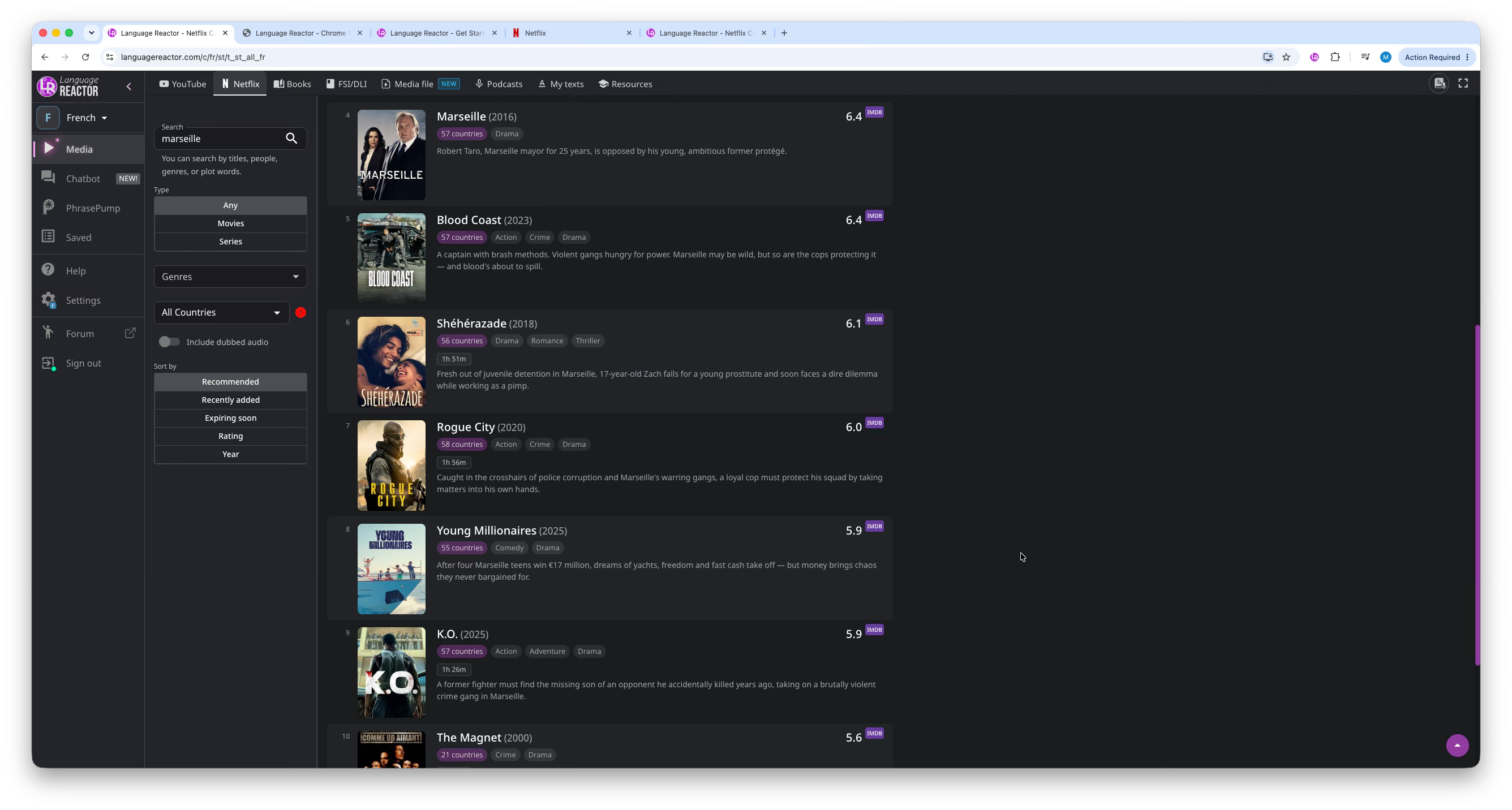Image resolution: width=1512 pixels, height=810 pixels.
Task: Click the IMDB badge on Blood Coast
Action: point(874,216)
